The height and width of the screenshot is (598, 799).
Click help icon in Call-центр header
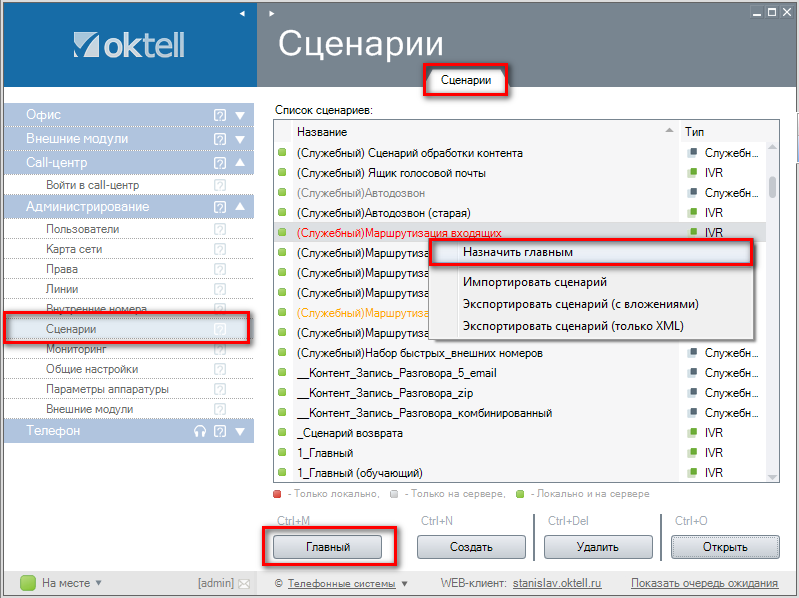(220, 163)
